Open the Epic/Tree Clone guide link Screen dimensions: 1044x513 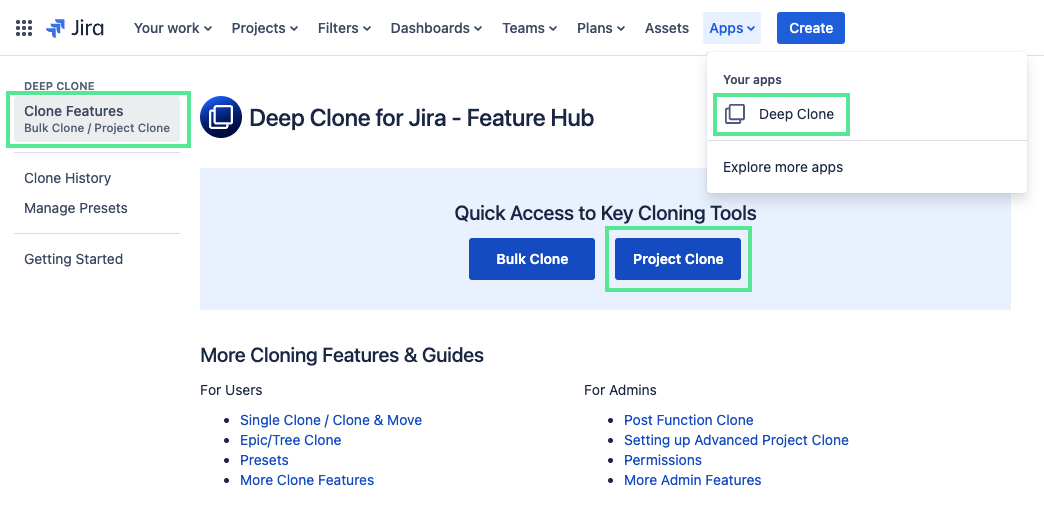point(290,440)
